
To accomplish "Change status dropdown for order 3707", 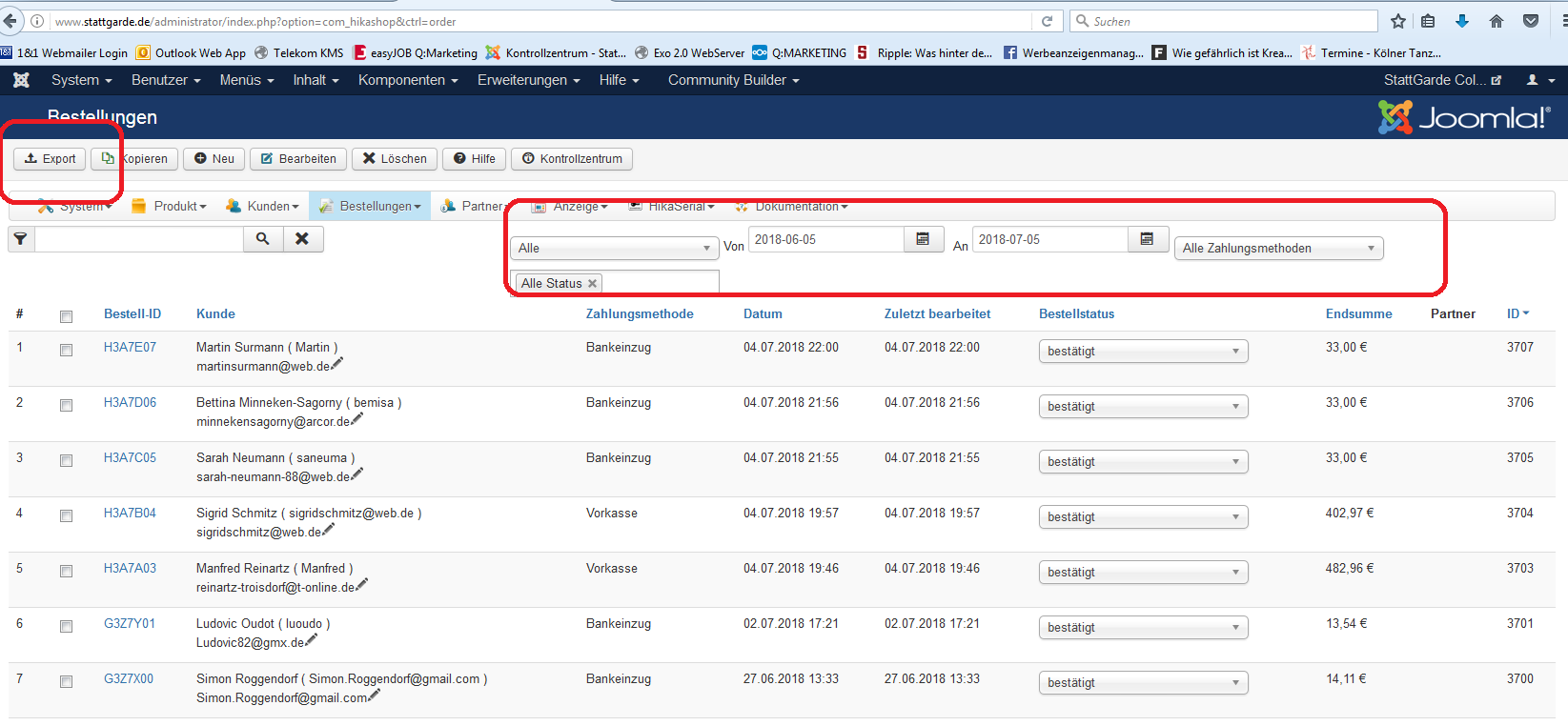I will pos(1143,352).
